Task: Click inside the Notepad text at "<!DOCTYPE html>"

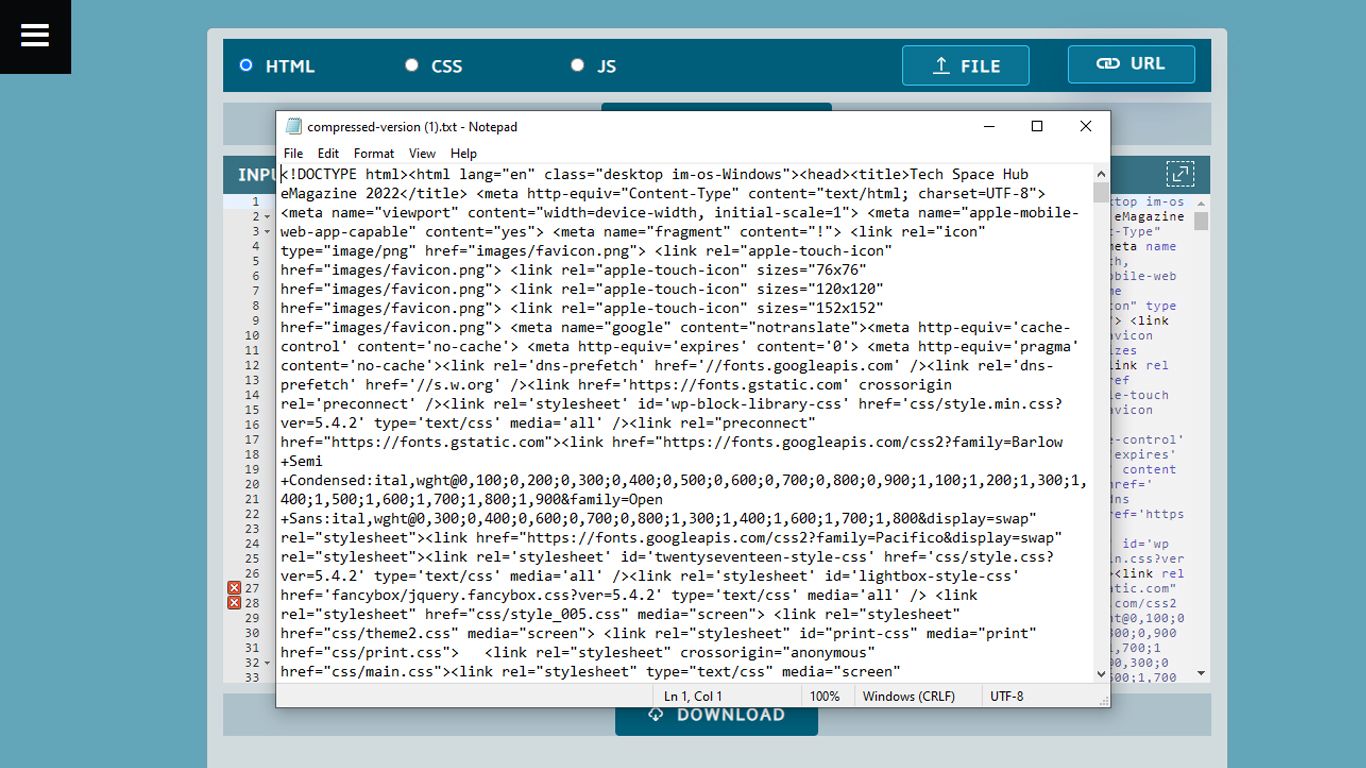Action: [x=343, y=174]
